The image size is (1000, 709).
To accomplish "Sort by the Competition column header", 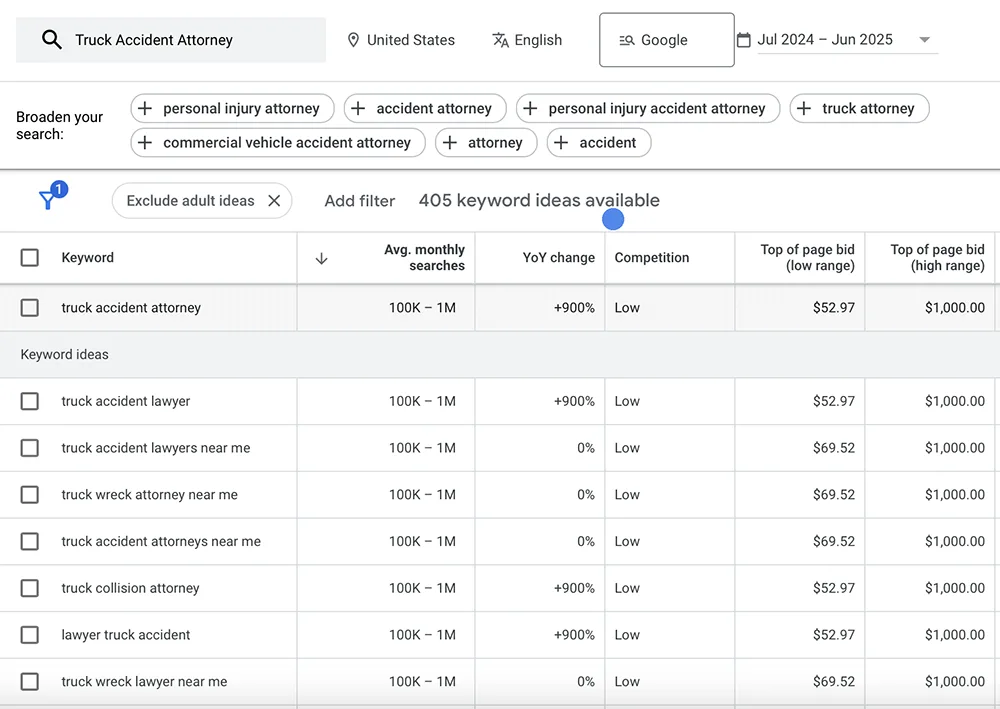I will coord(652,258).
